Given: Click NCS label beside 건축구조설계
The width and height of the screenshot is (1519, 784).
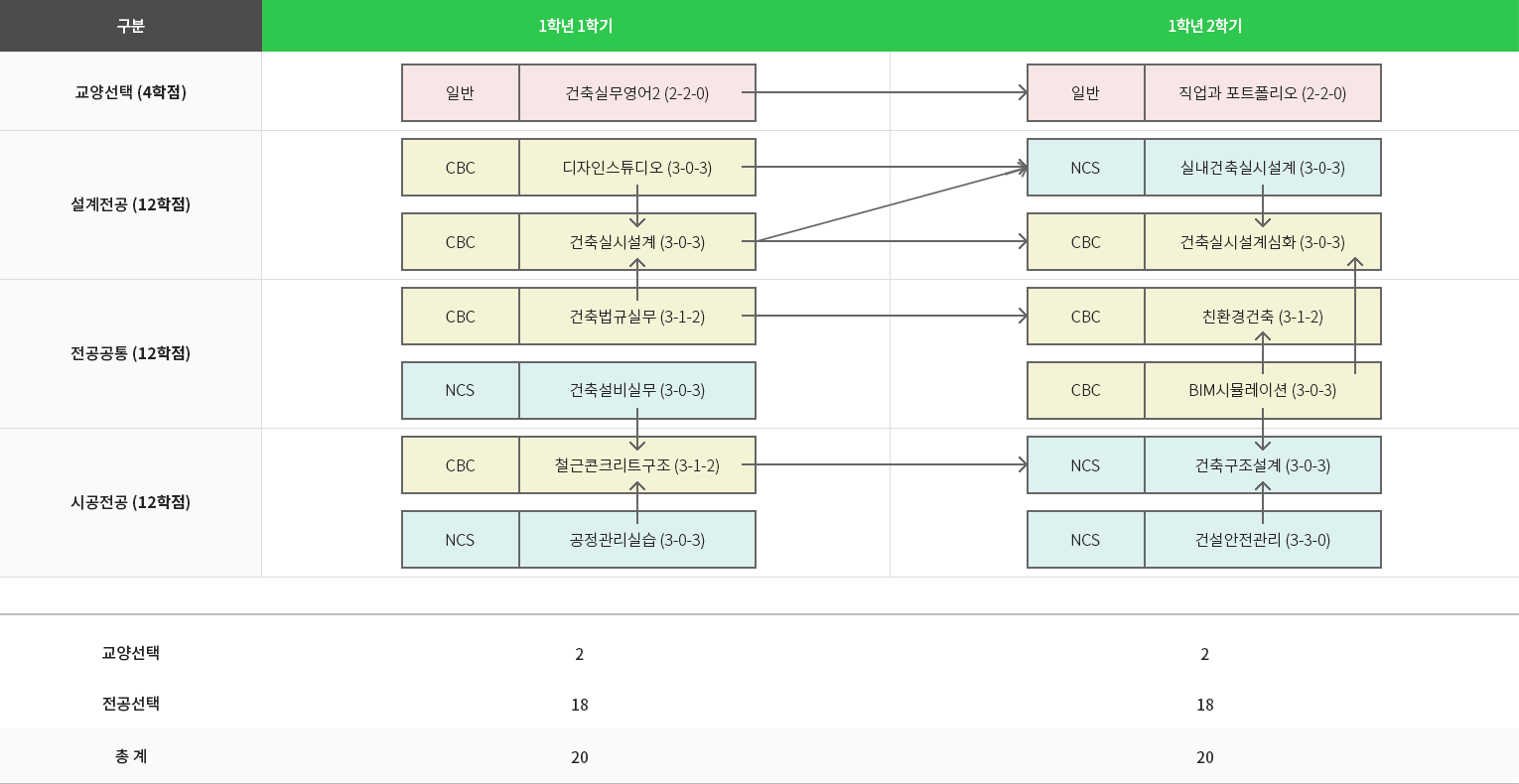Looking at the screenshot, I should click(1086, 465).
